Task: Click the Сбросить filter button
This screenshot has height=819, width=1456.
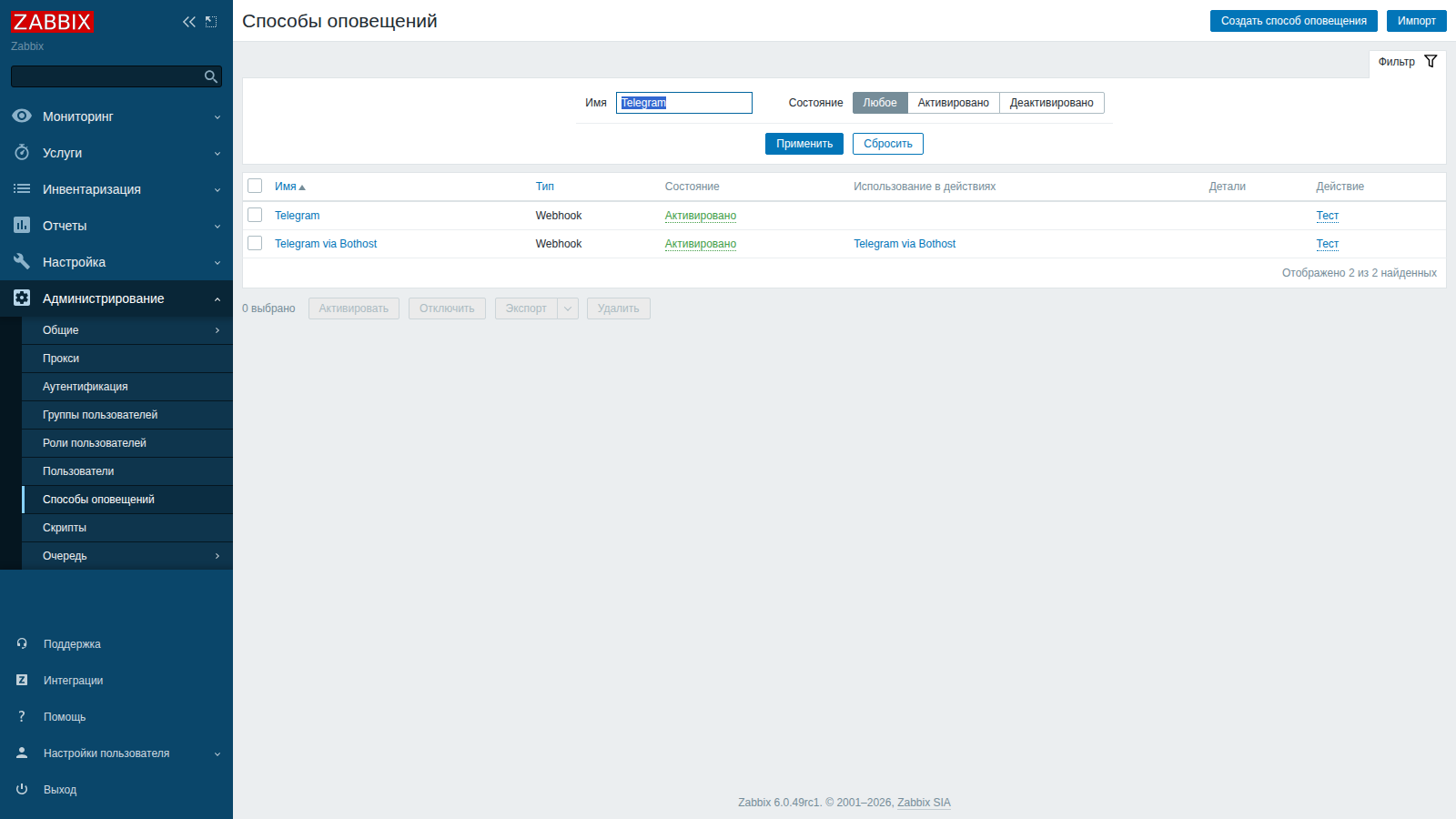Action: tap(888, 144)
